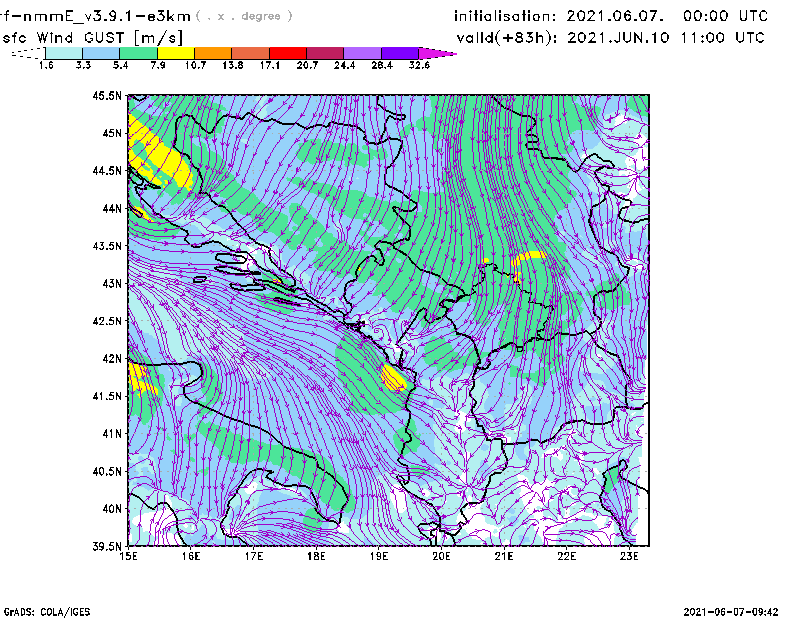Image resolution: width=800 pixels, height=618 pixels.
Task: Click the '20E' longitude label
Action: click(x=441, y=556)
